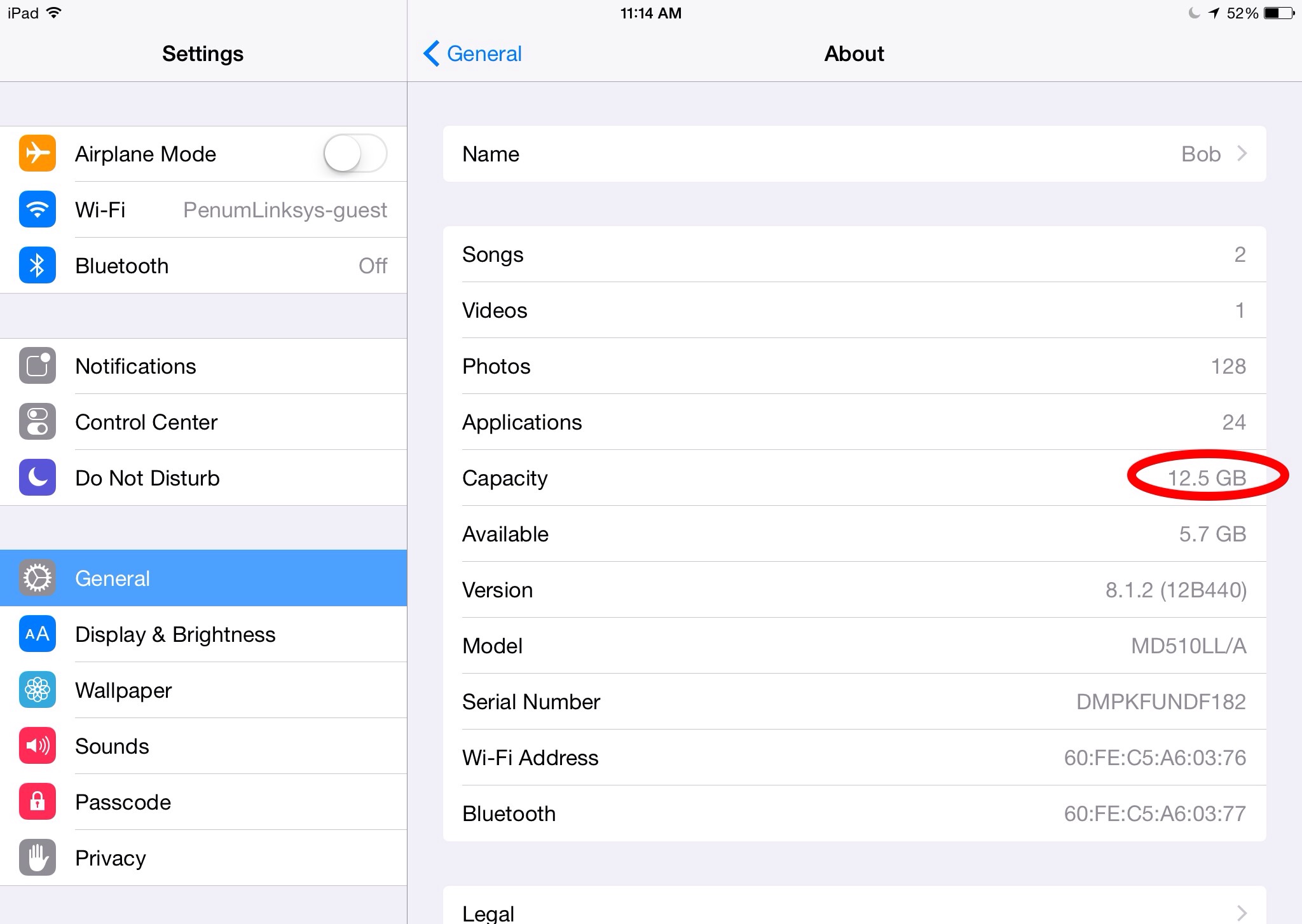Tap the Privacy hand icon

(x=37, y=858)
